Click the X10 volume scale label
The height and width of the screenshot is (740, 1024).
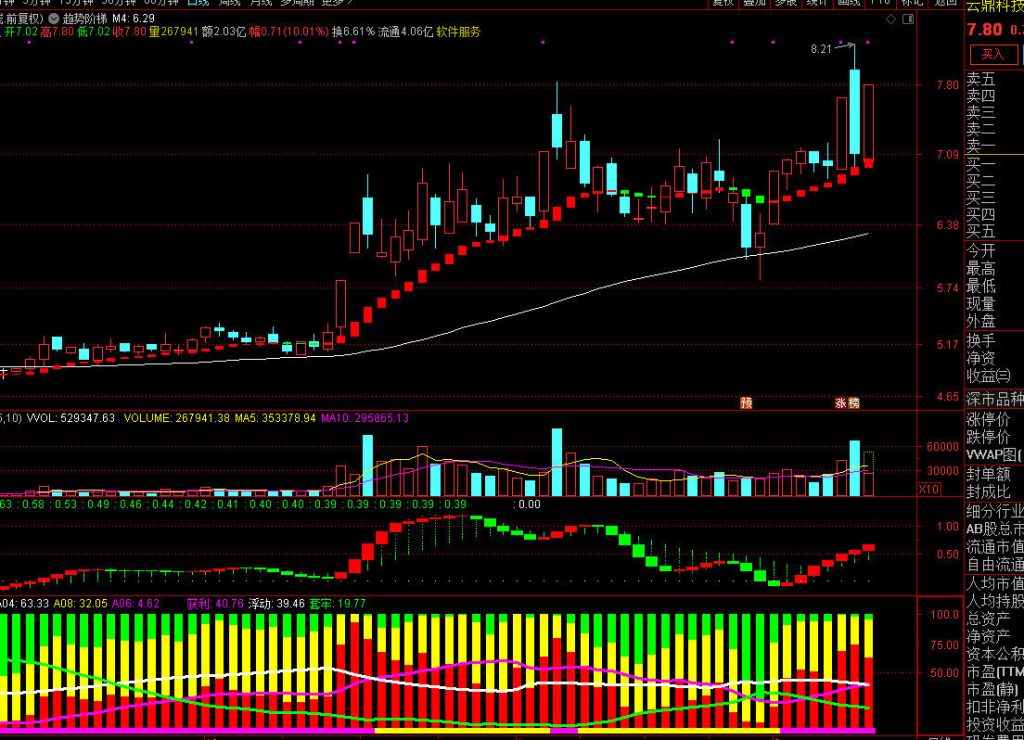tap(930, 489)
